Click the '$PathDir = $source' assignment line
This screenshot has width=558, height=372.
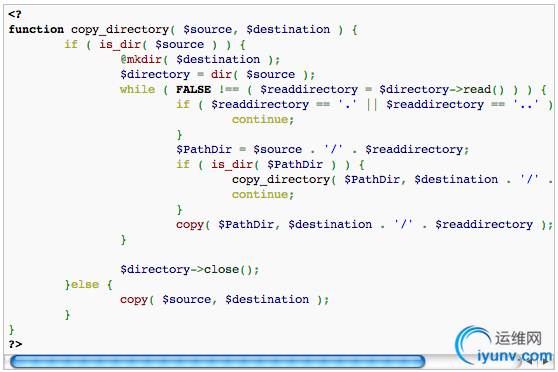pos(322,149)
